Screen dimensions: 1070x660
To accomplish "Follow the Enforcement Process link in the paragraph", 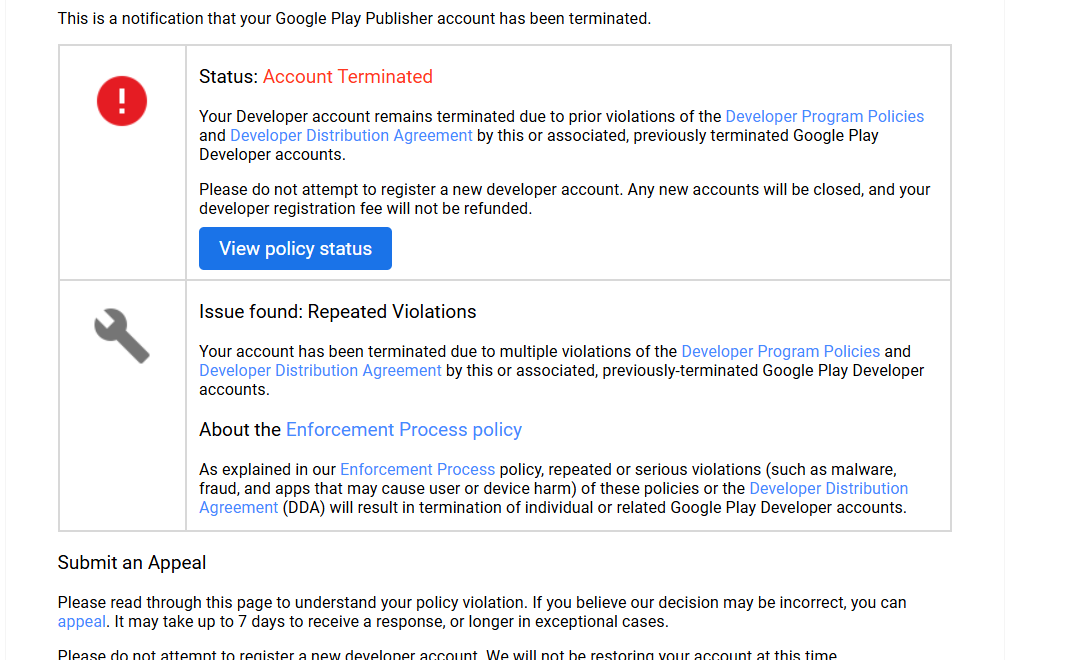I will pyautogui.click(x=418, y=470).
